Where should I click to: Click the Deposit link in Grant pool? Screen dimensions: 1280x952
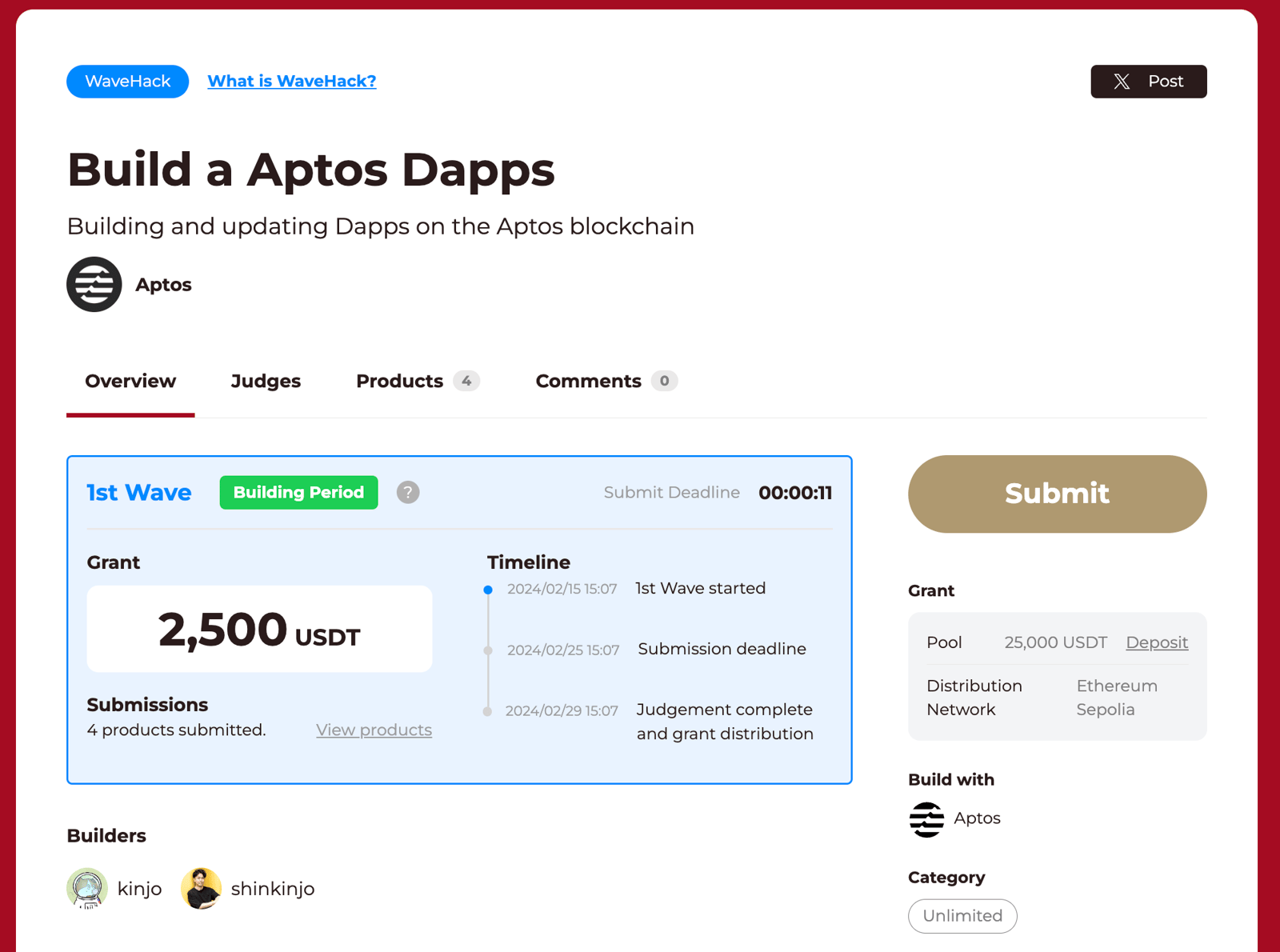[1157, 642]
